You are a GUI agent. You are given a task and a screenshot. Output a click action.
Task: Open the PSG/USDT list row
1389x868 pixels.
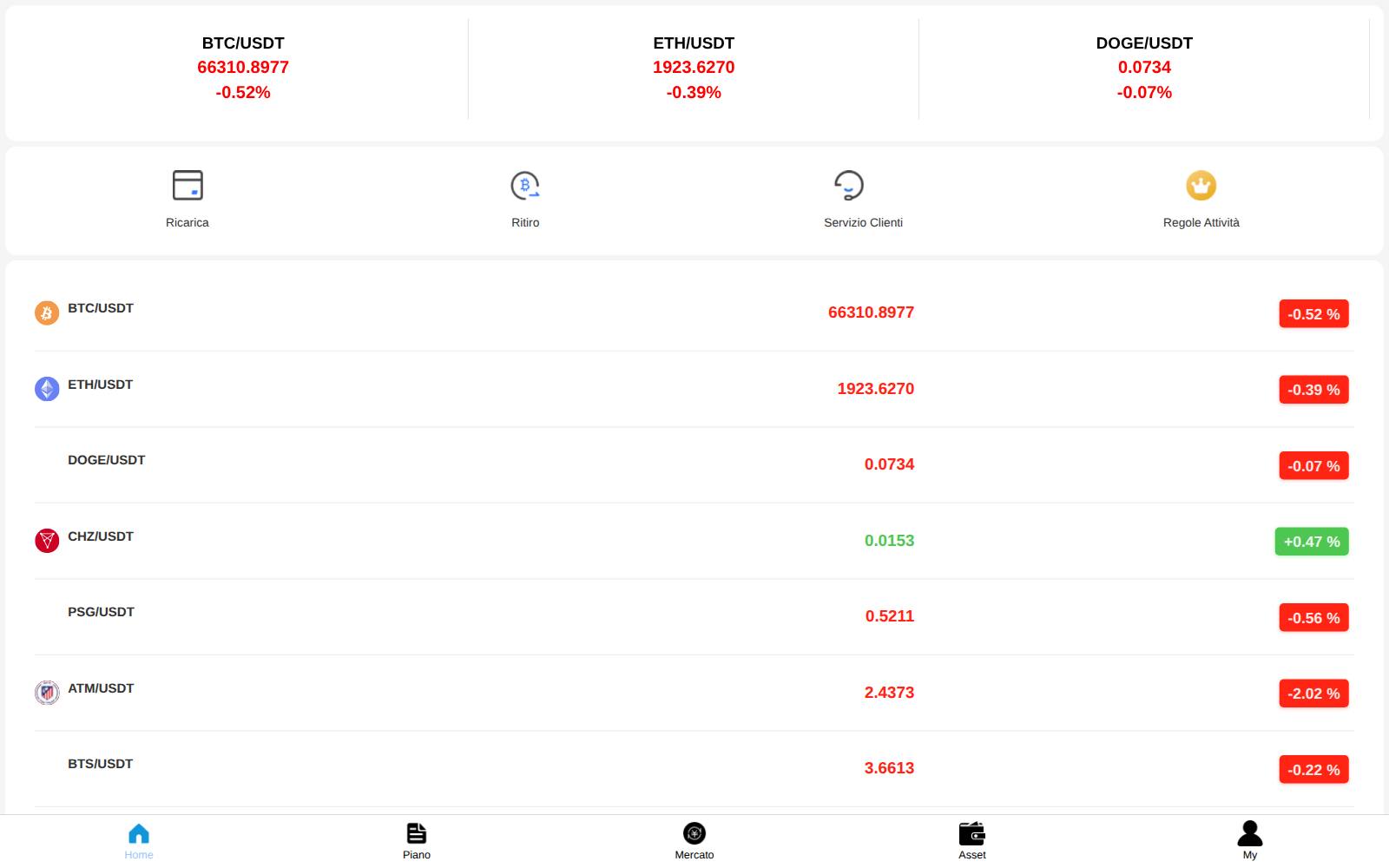pos(694,617)
